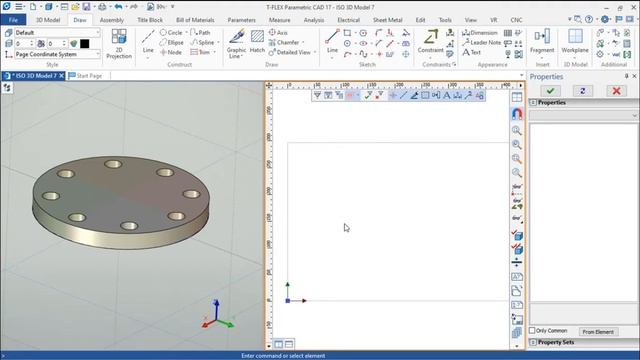Select the Leader Note tool
640x360 pixels.
tap(482, 42)
